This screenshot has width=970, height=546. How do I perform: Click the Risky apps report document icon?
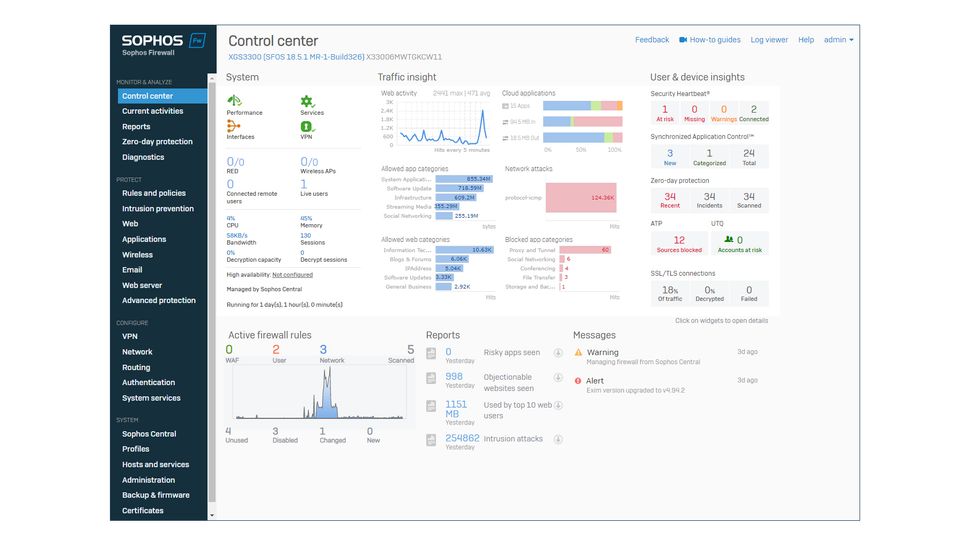pyautogui.click(x=431, y=354)
